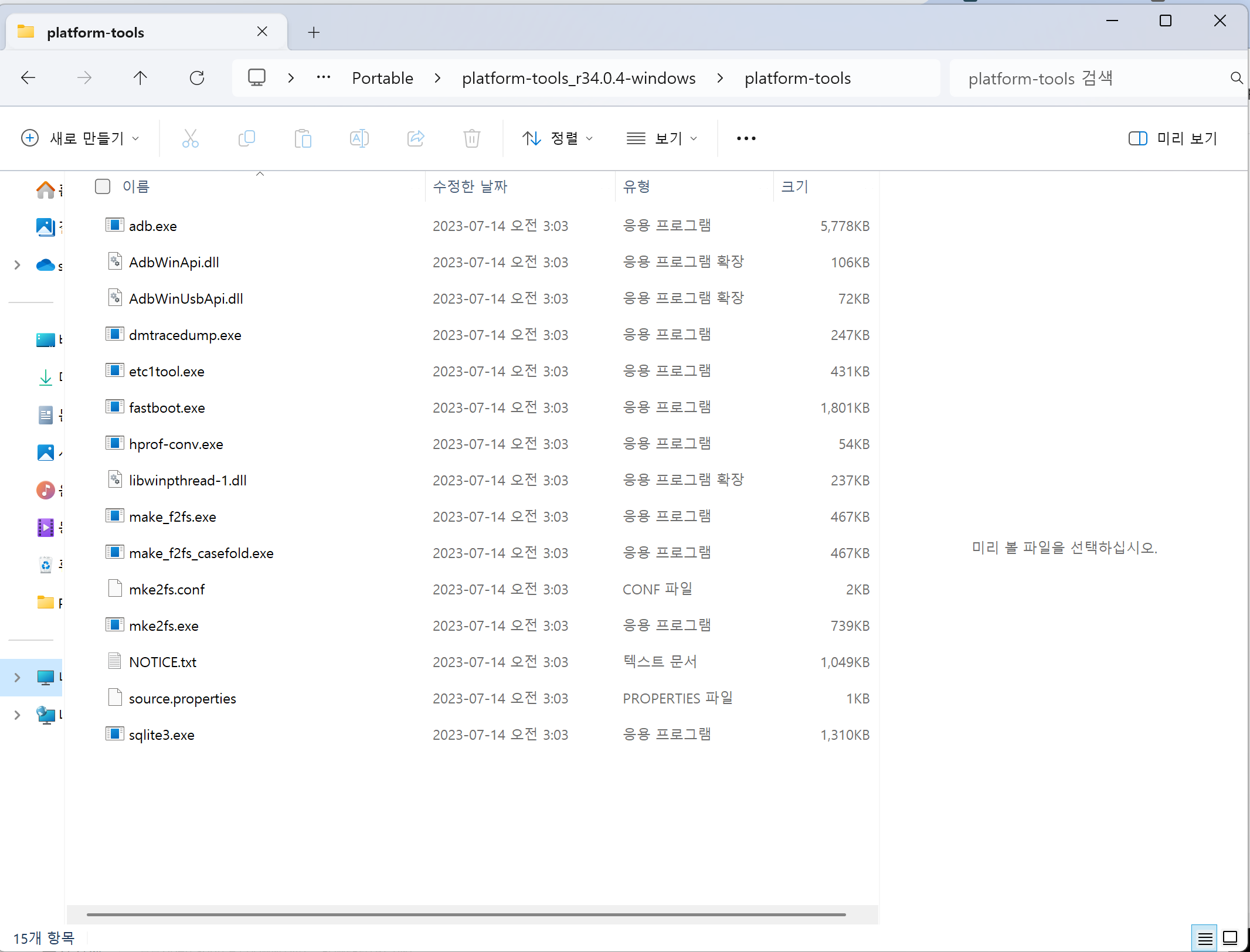Click the Refresh button in navigation bar
The width and height of the screenshot is (1250, 952).
click(x=197, y=78)
